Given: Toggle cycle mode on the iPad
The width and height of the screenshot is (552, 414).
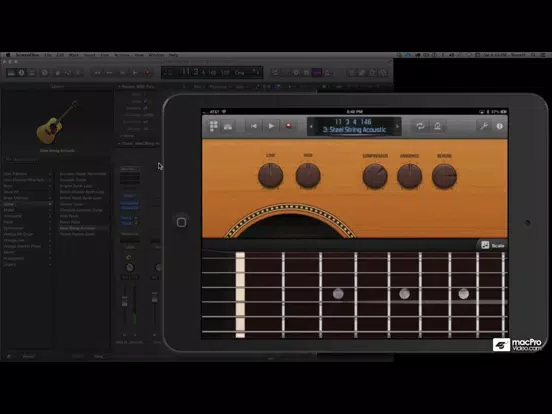Looking at the screenshot, I should [x=420, y=126].
